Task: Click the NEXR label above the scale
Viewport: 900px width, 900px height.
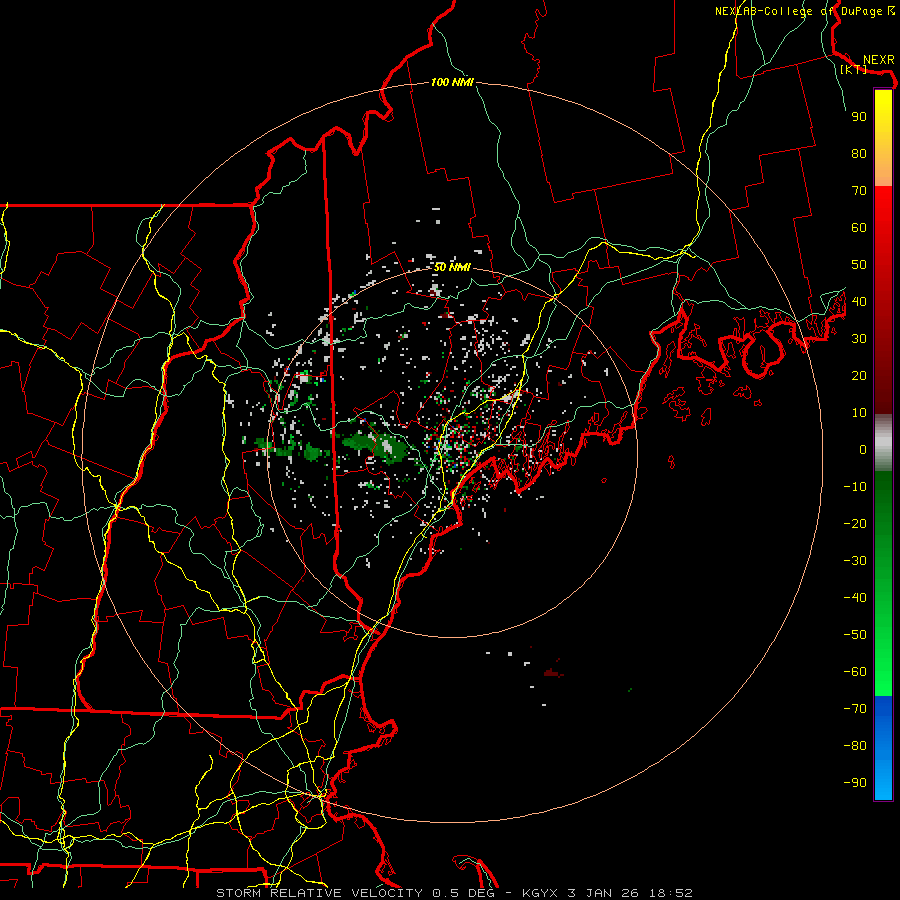Action: [x=878, y=60]
